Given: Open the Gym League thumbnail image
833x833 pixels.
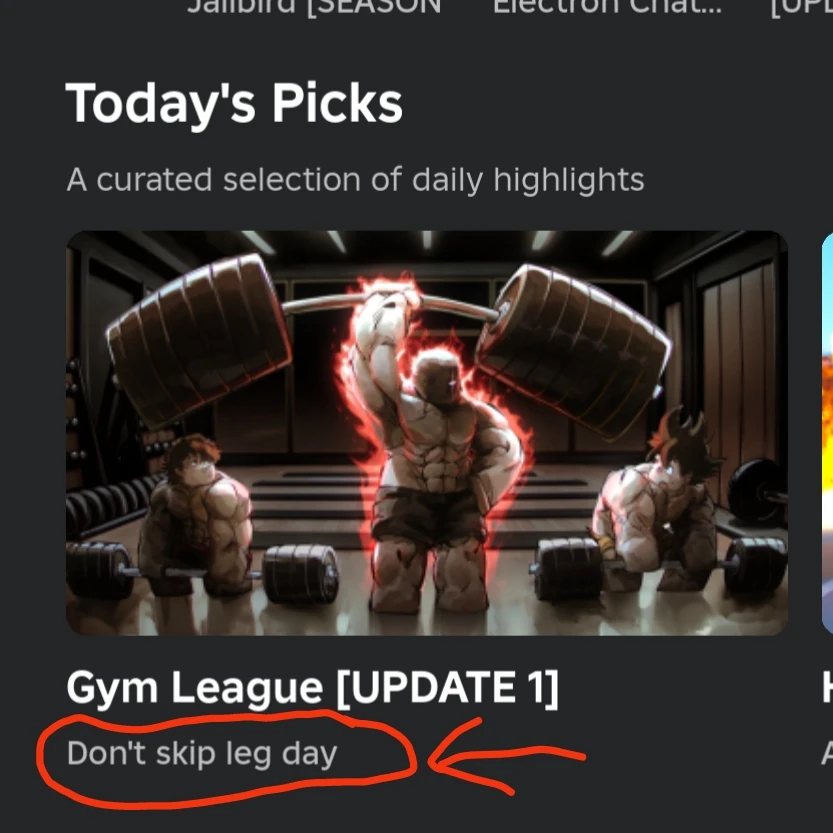Looking at the screenshot, I should click(x=427, y=433).
